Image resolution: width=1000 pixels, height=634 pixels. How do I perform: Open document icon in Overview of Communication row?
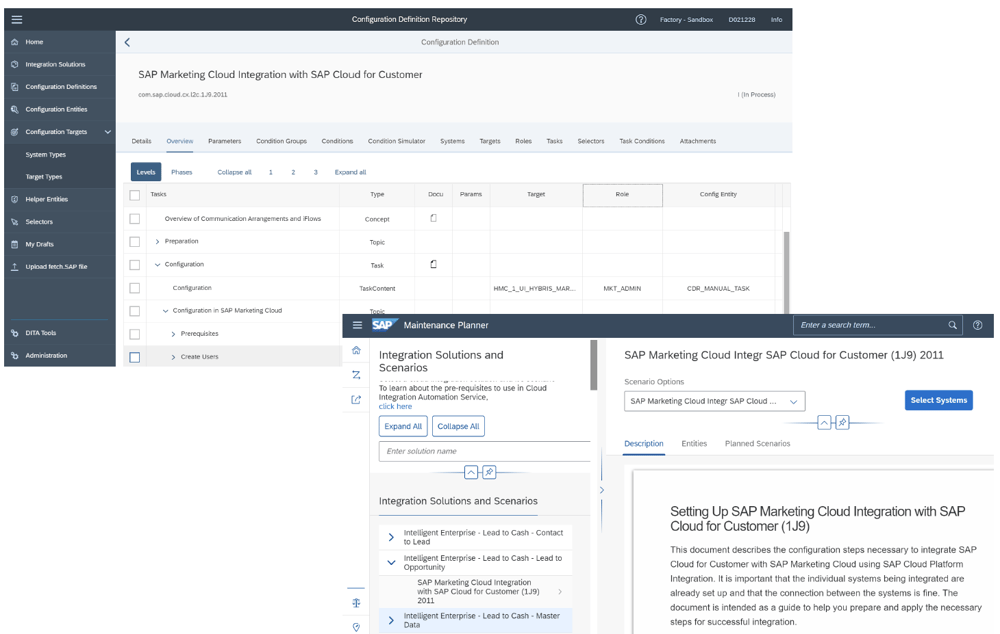tap(434, 218)
